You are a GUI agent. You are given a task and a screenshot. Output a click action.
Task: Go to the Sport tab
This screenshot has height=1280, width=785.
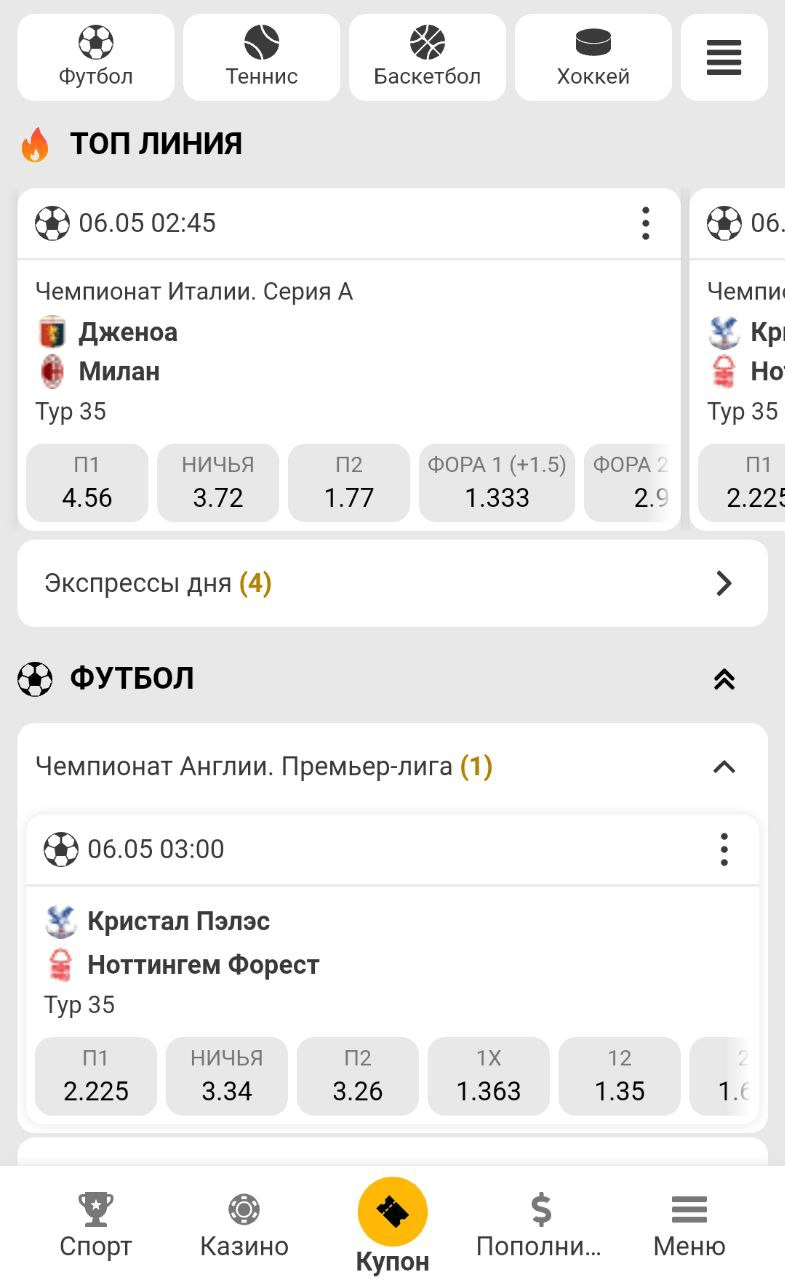pyautogui.click(x=96, y=1225)
